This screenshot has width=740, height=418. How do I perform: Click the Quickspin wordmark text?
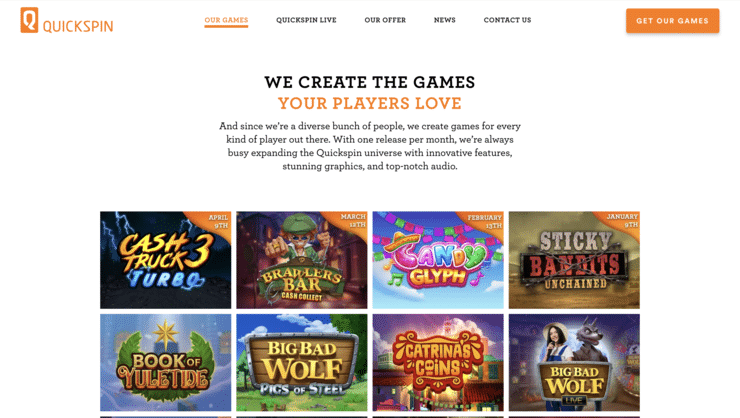tap(78, 26)
